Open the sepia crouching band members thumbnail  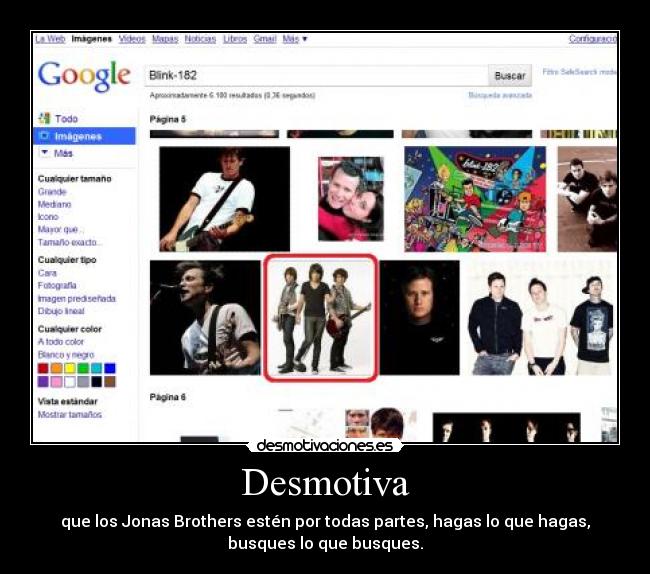587,199
